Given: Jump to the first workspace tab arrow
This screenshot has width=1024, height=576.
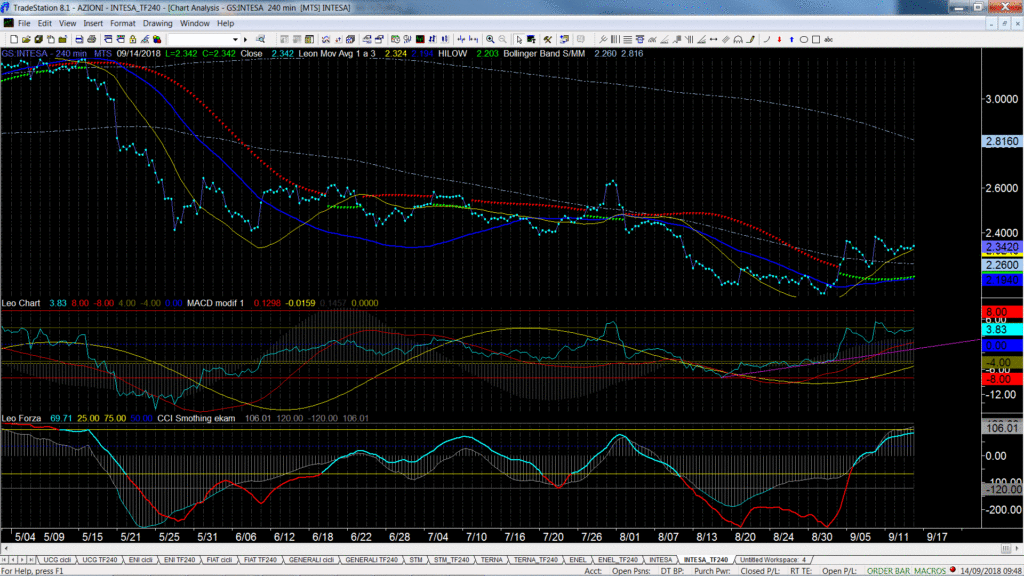Looking at the screenshot, I should point(5,560).
